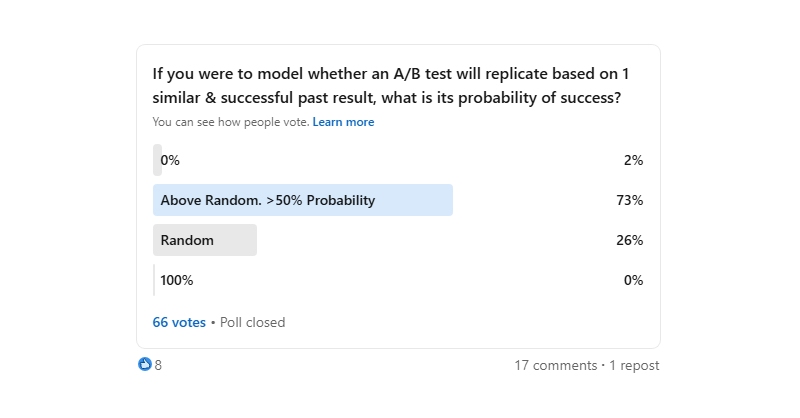The image size is (800, 418).
Task: Click the 73% result figure
Action: coord(629,200)
